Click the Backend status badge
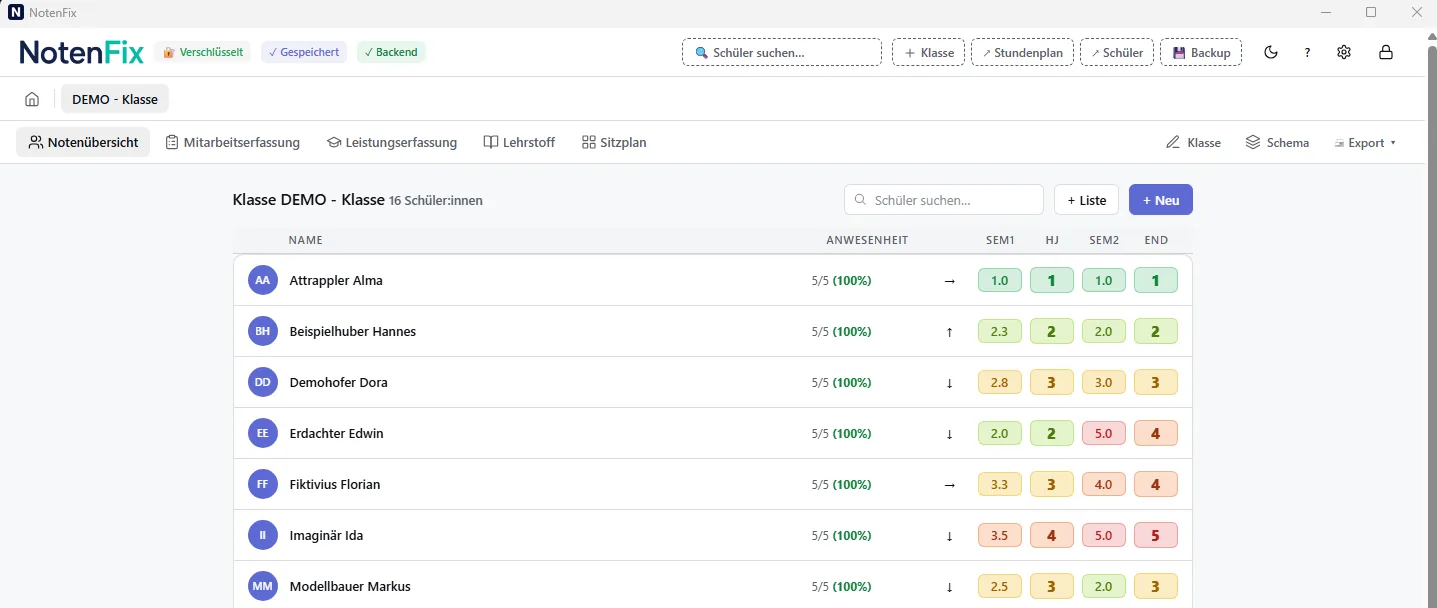The width and height of the screenshot is (1437, 608). (x=391, y=52)
